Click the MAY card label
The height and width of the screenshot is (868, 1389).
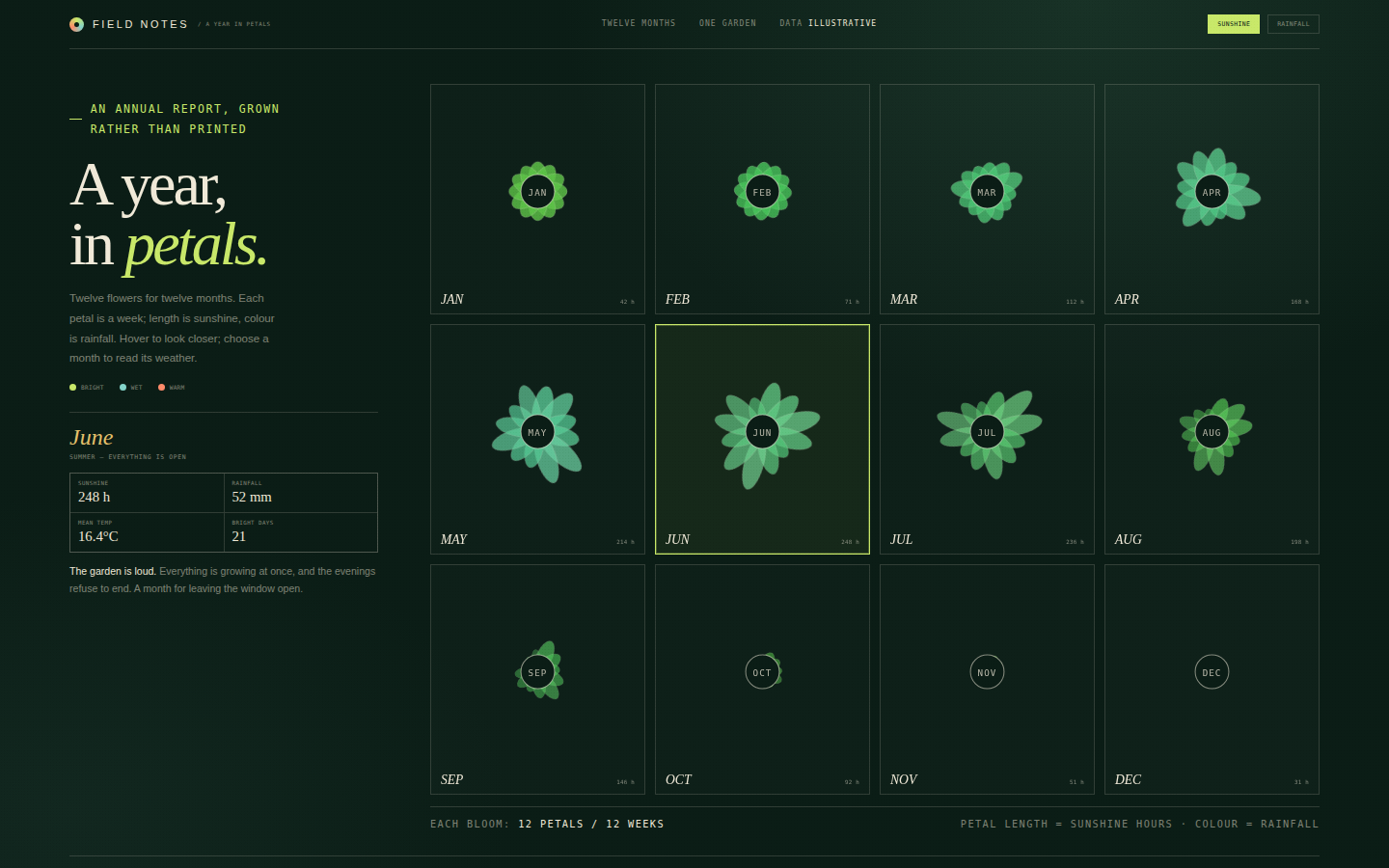pyautogui.click(x=453, y=539)
